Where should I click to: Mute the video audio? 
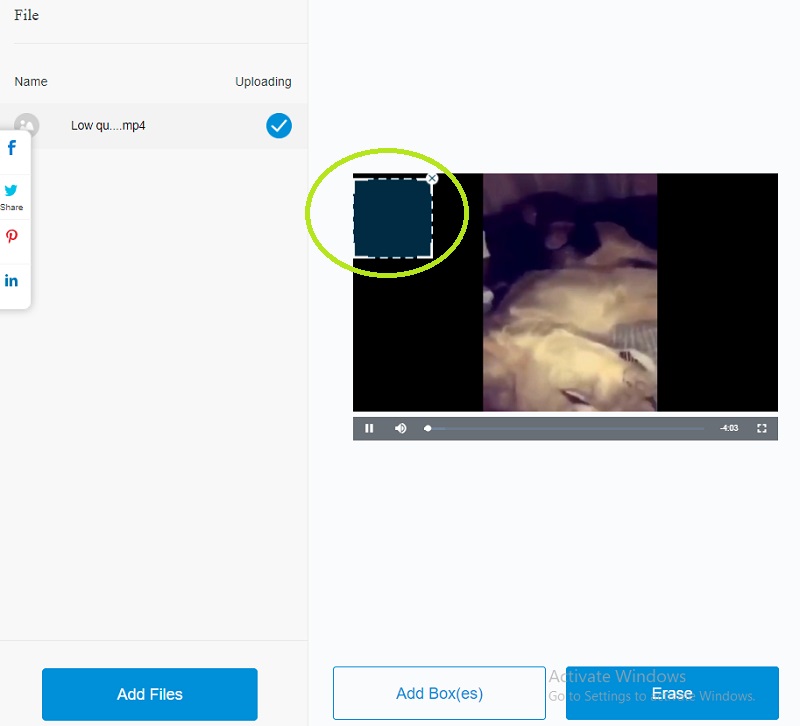[400, 428]
